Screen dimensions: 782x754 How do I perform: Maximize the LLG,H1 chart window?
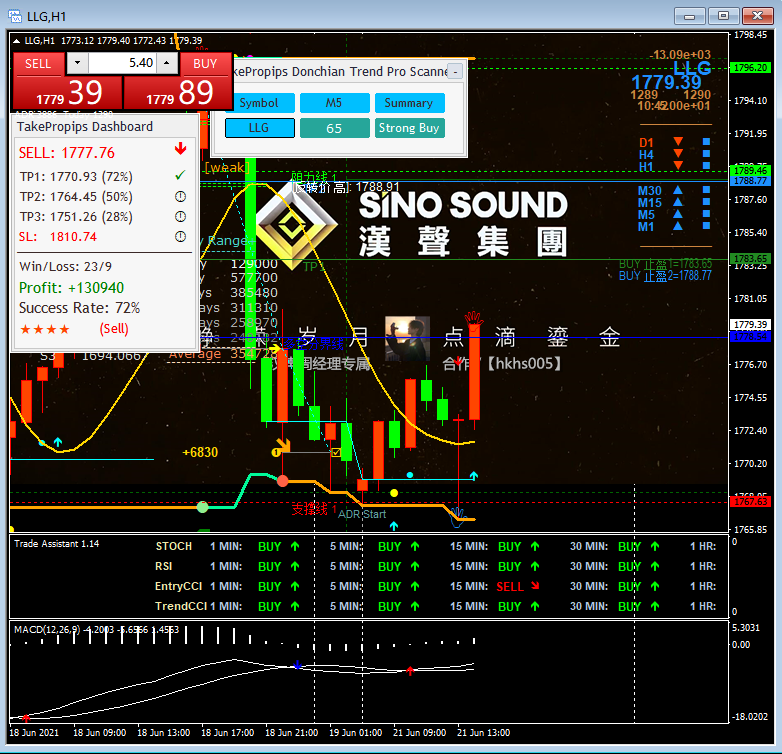click(723, 16)
